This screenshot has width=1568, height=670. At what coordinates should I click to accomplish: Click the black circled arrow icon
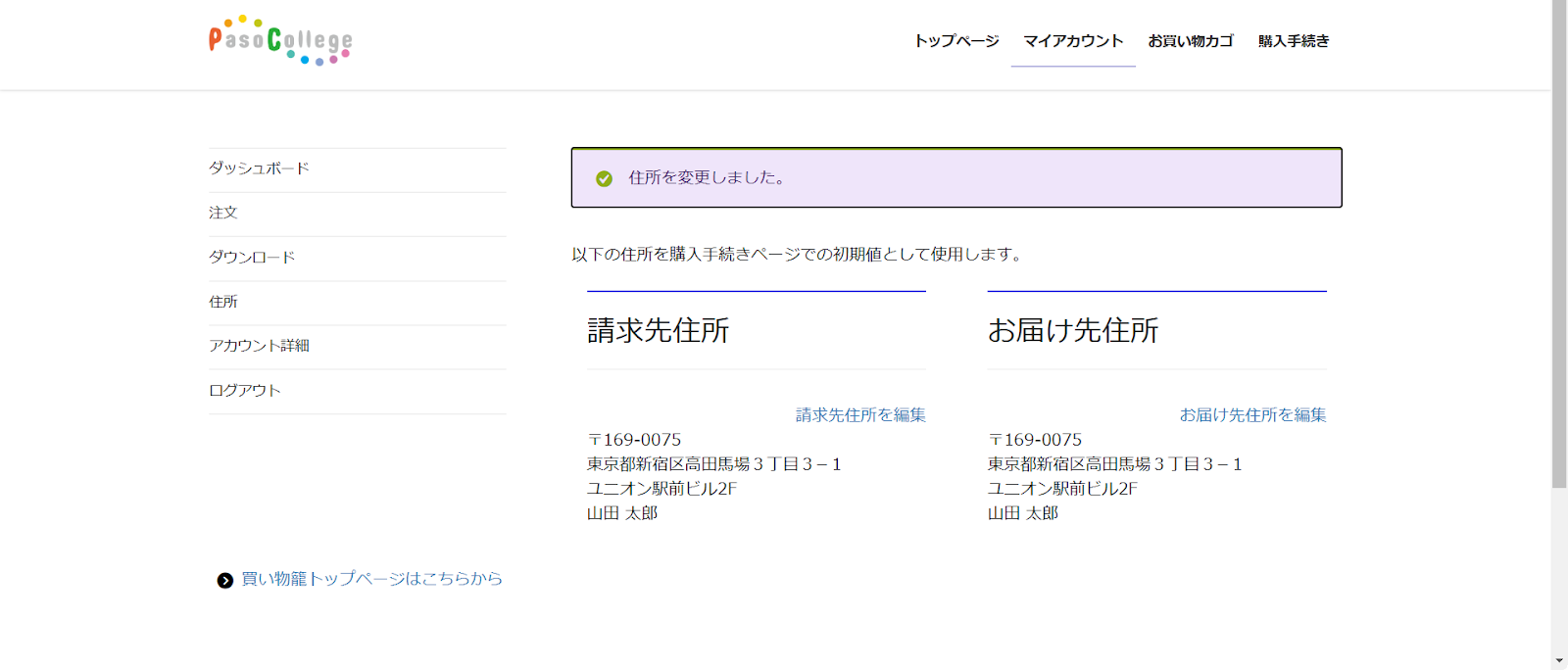tap(225, 580)
